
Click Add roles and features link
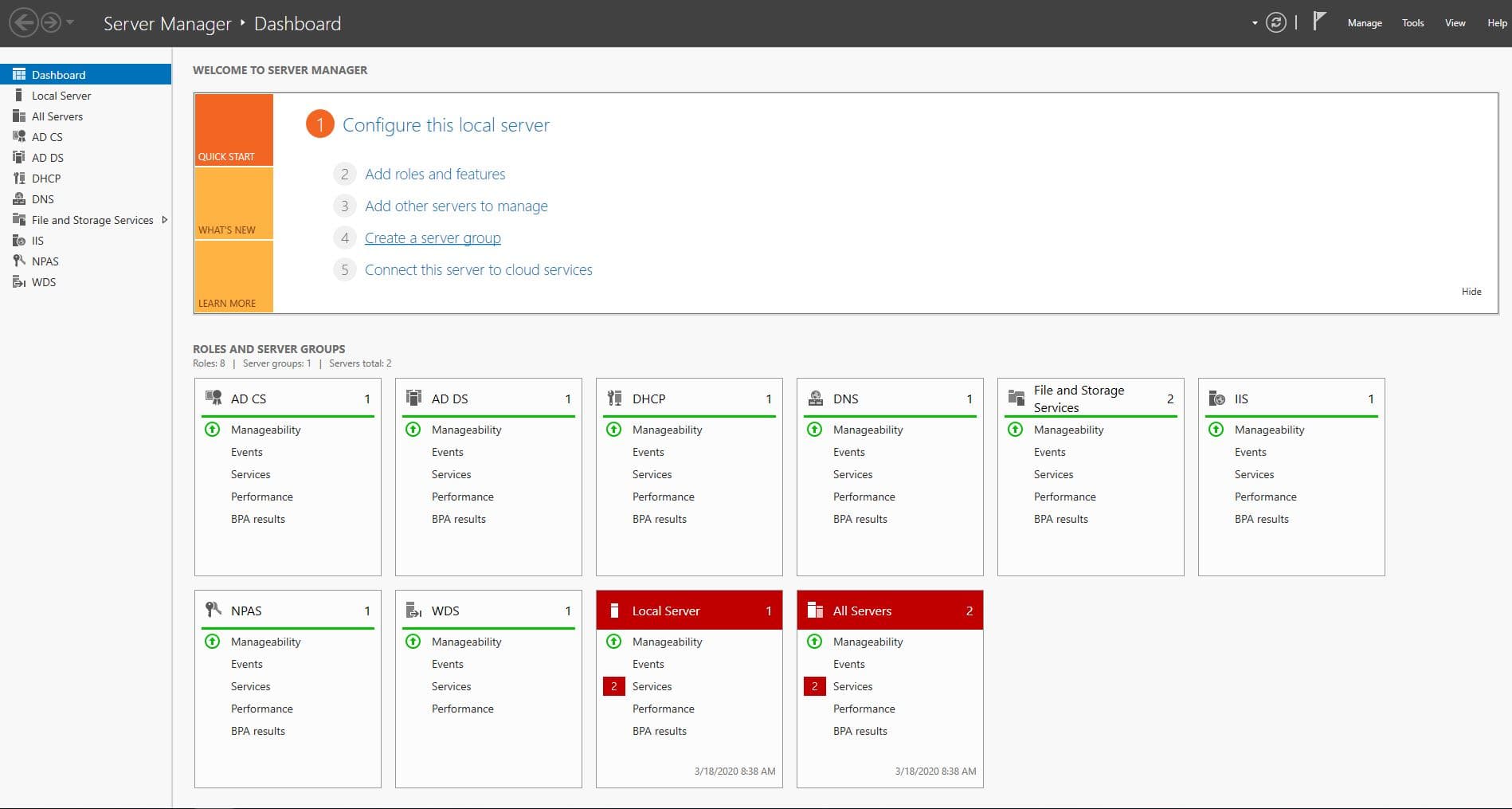tap(435, 174)
